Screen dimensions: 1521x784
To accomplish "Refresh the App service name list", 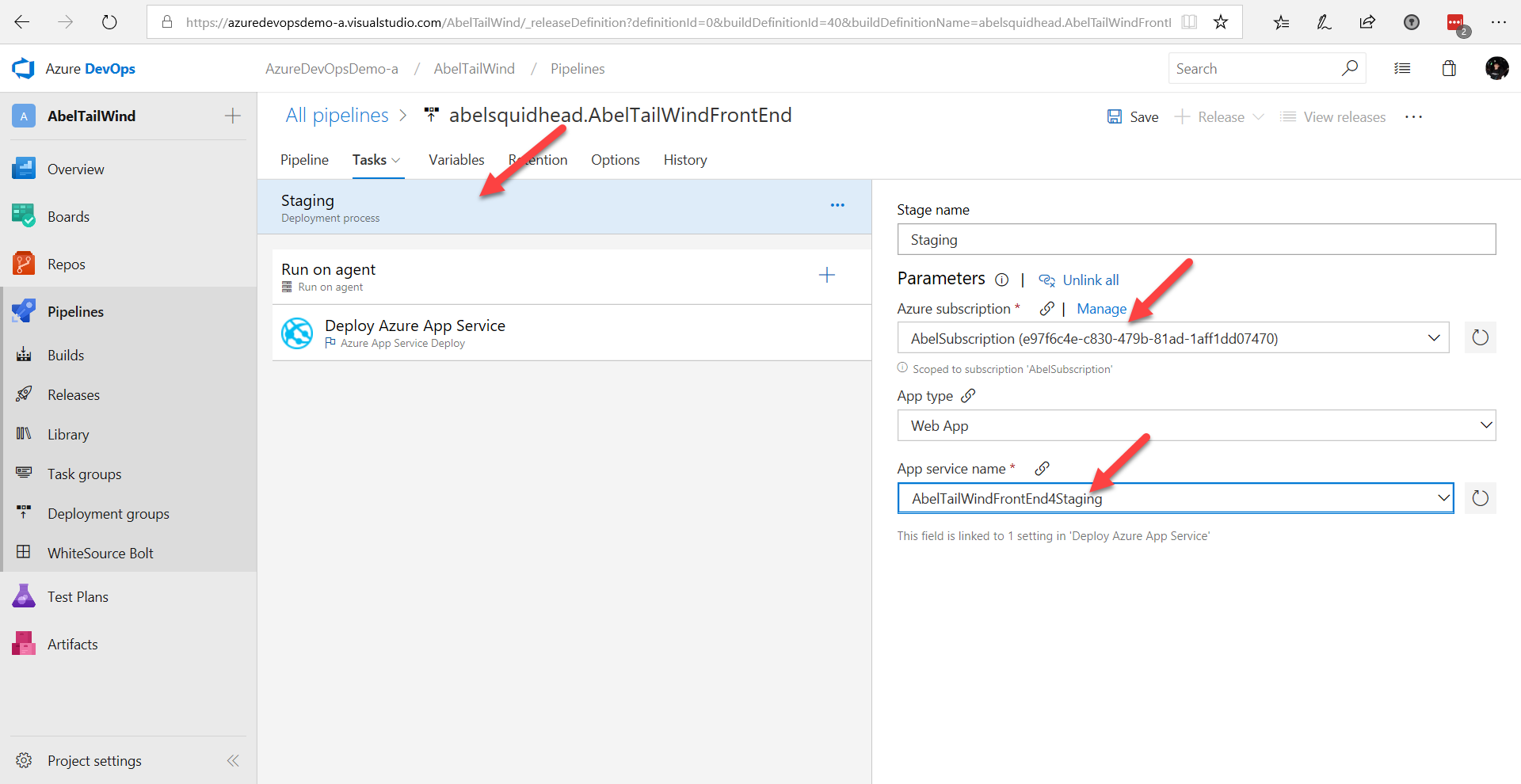I will (1480, 498).
